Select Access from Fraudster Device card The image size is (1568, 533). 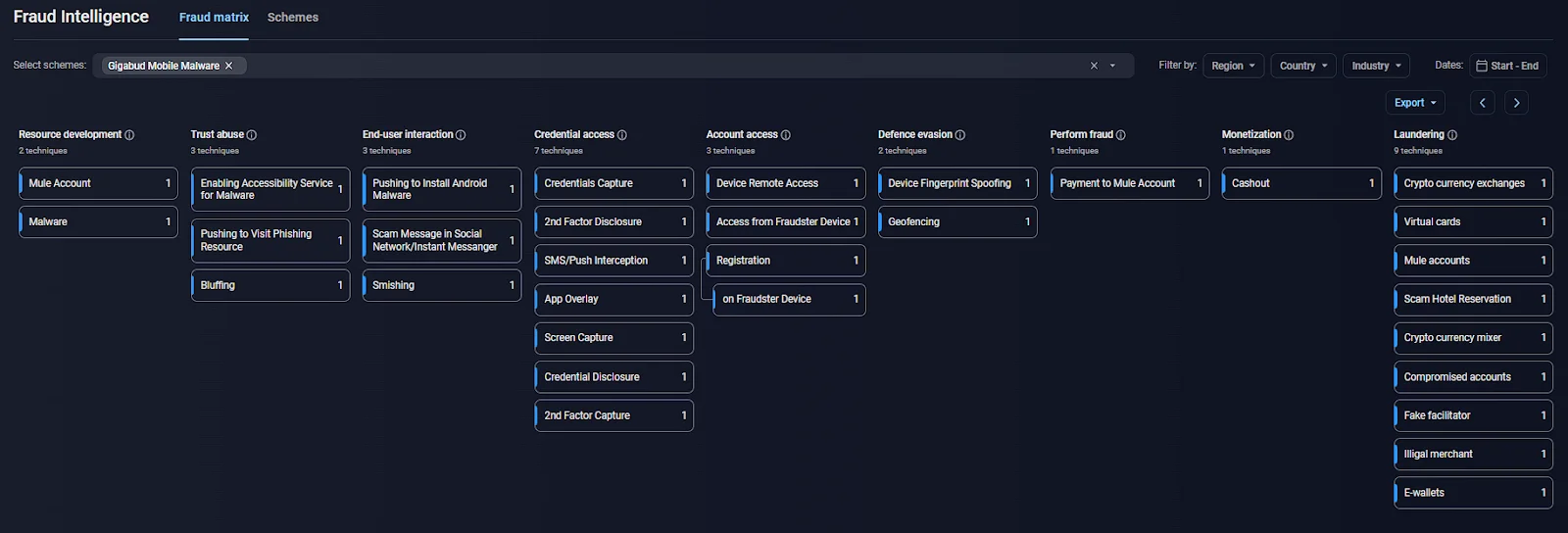click(x=786, y=221)
